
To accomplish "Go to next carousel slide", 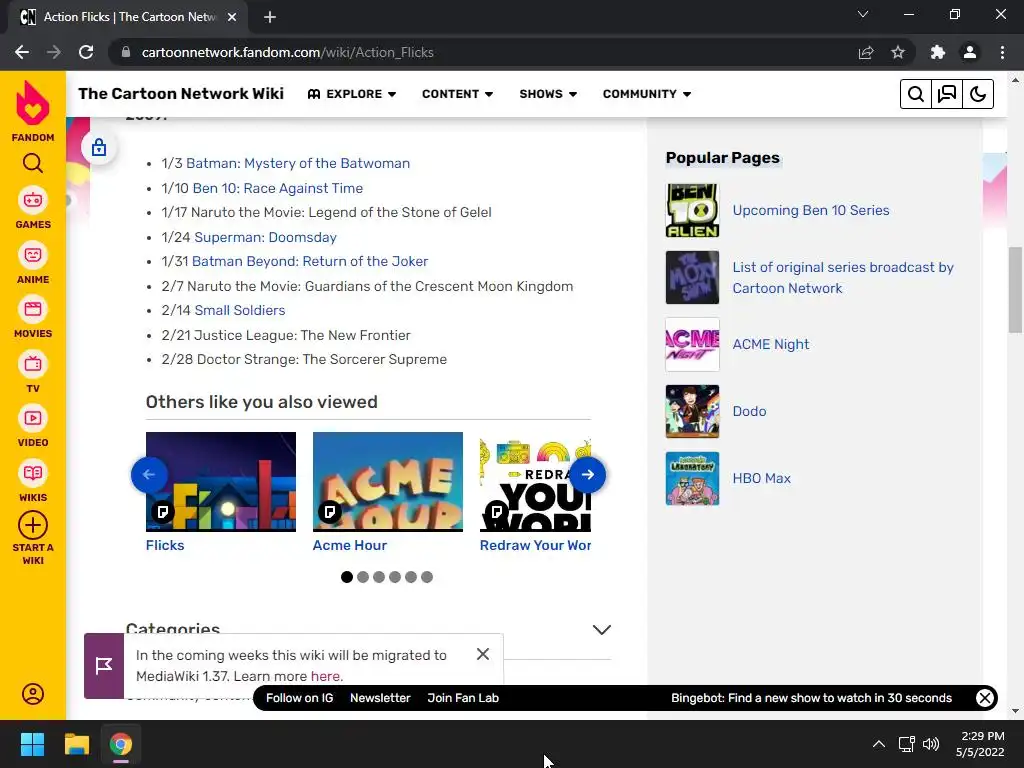I will click(588, 475).
